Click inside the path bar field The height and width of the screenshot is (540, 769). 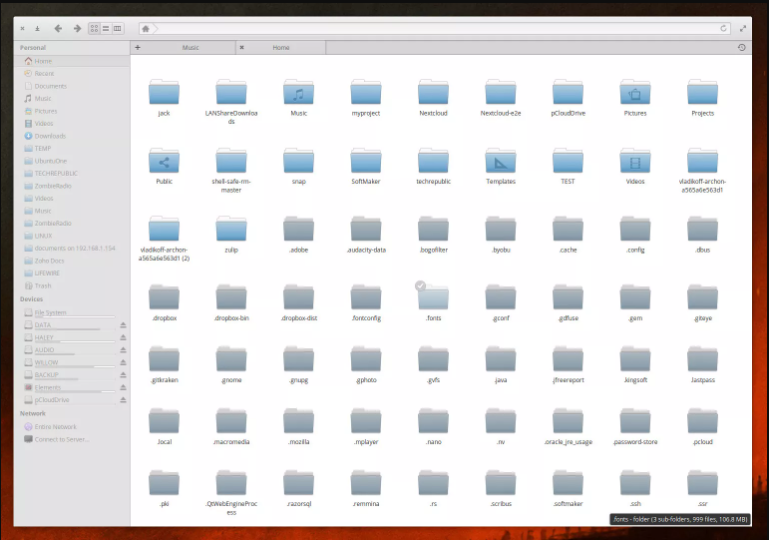(x=435, y=29)
